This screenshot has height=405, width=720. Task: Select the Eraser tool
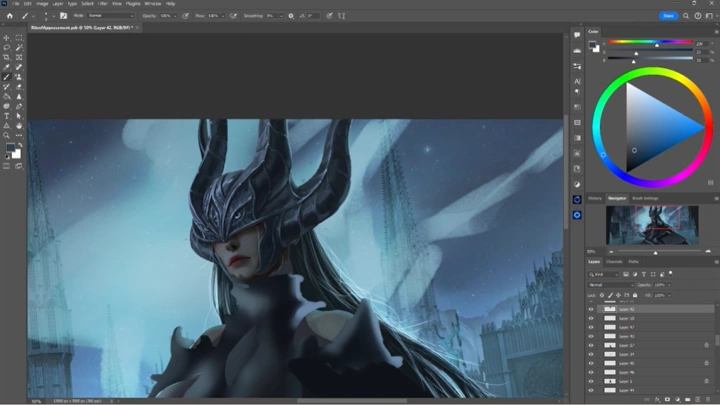pos(19,87)
